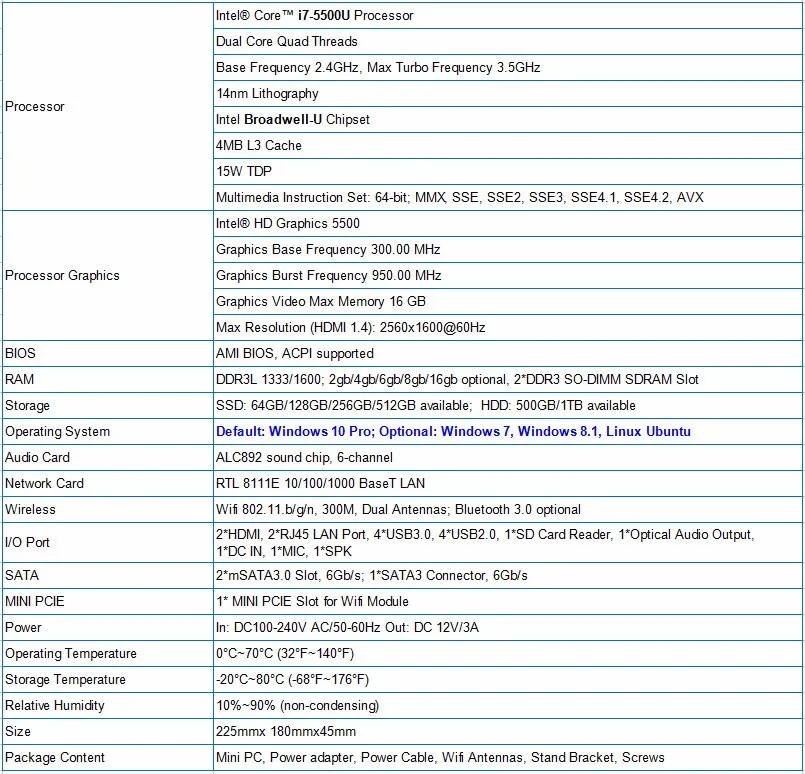Screen dimensions: 805x774
Task: Select '1* MINI PCIE Slot for Wifi Module'
Action: point(508,602)
